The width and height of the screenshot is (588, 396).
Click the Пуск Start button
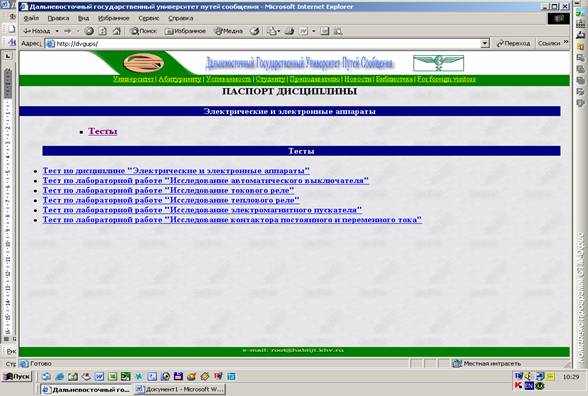[17, 376]
